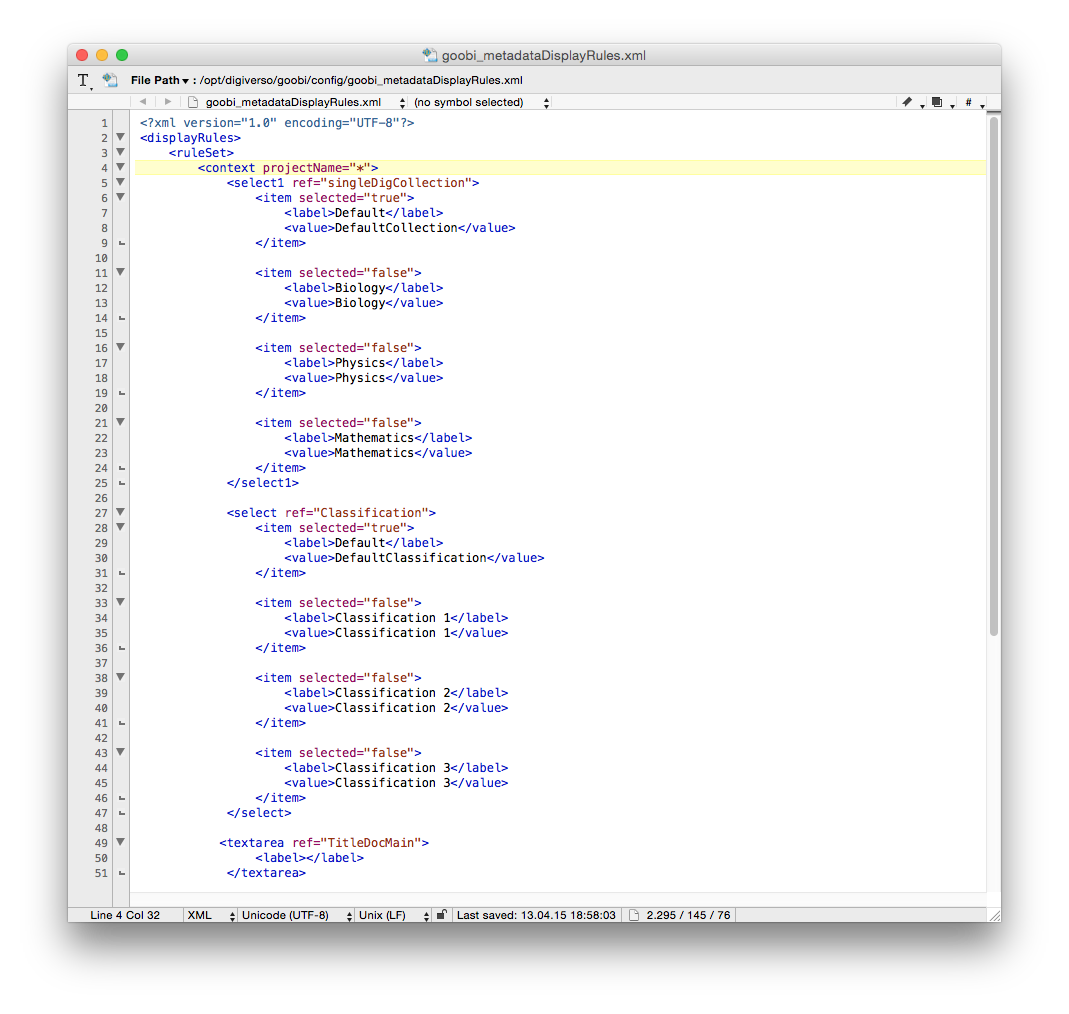Image resolution: width=1069 pixels, height=1014 pixels.
Task: Open the includes/counterparts popup icon
Action: pos(941,102)
